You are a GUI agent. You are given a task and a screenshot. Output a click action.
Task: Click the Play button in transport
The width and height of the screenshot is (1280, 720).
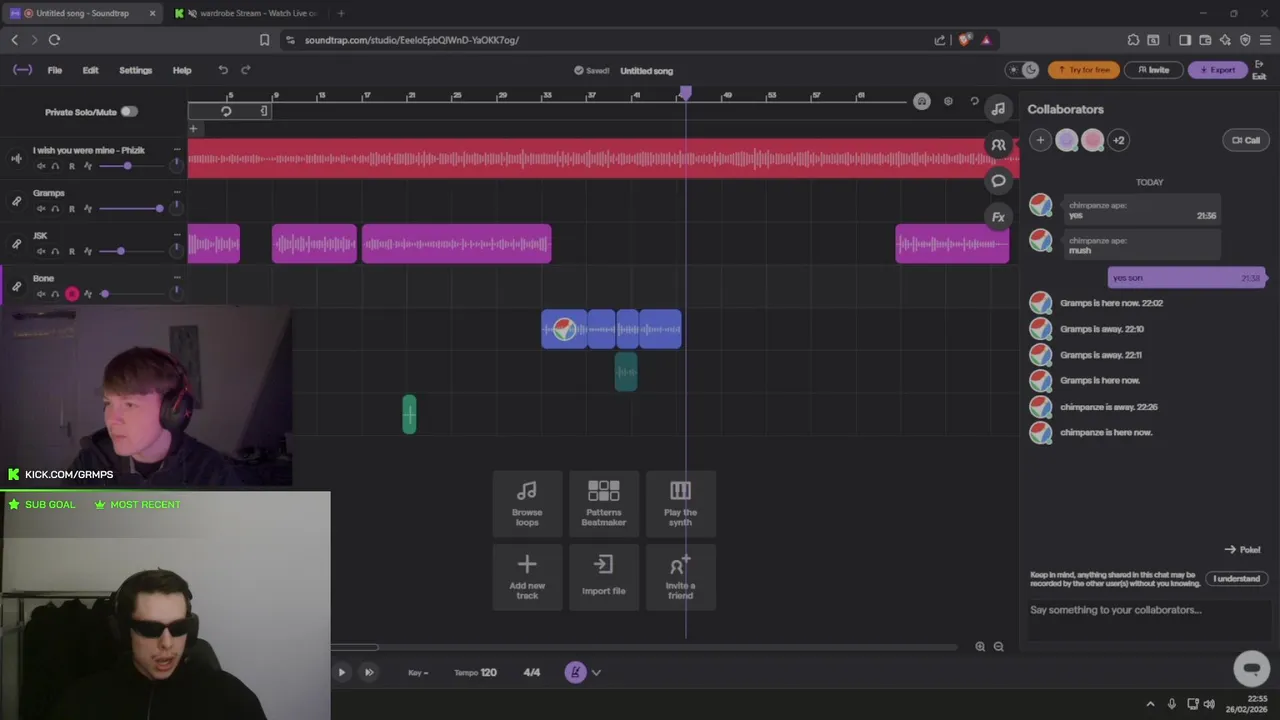[x=341, y=672]
